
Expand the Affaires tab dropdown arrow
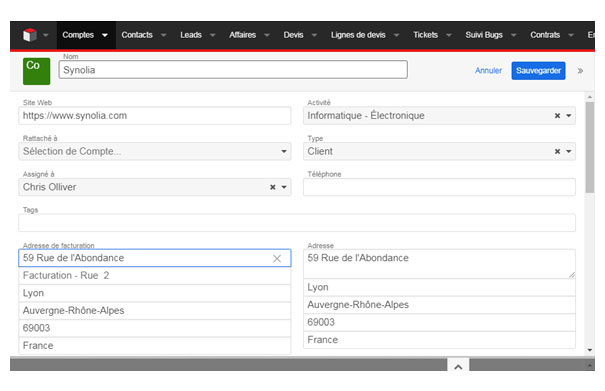click(x=267, y=35)
